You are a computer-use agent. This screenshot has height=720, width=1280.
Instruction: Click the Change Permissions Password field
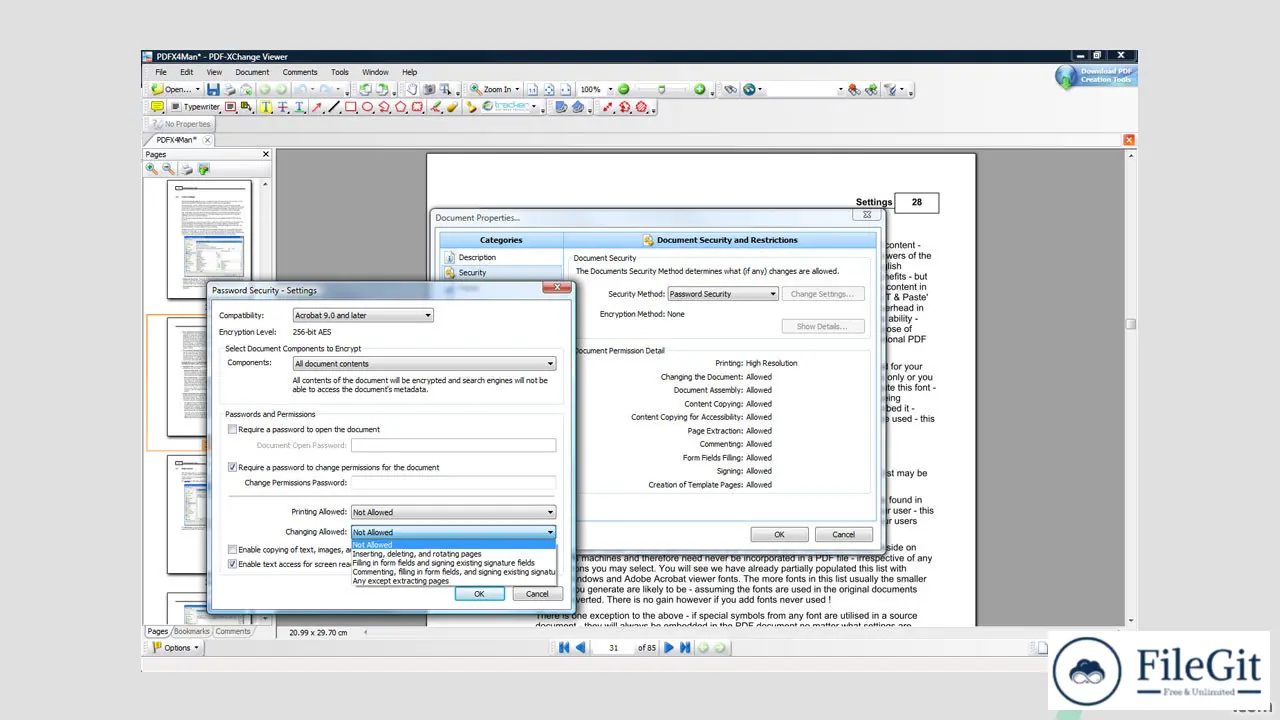coord(453,483)
